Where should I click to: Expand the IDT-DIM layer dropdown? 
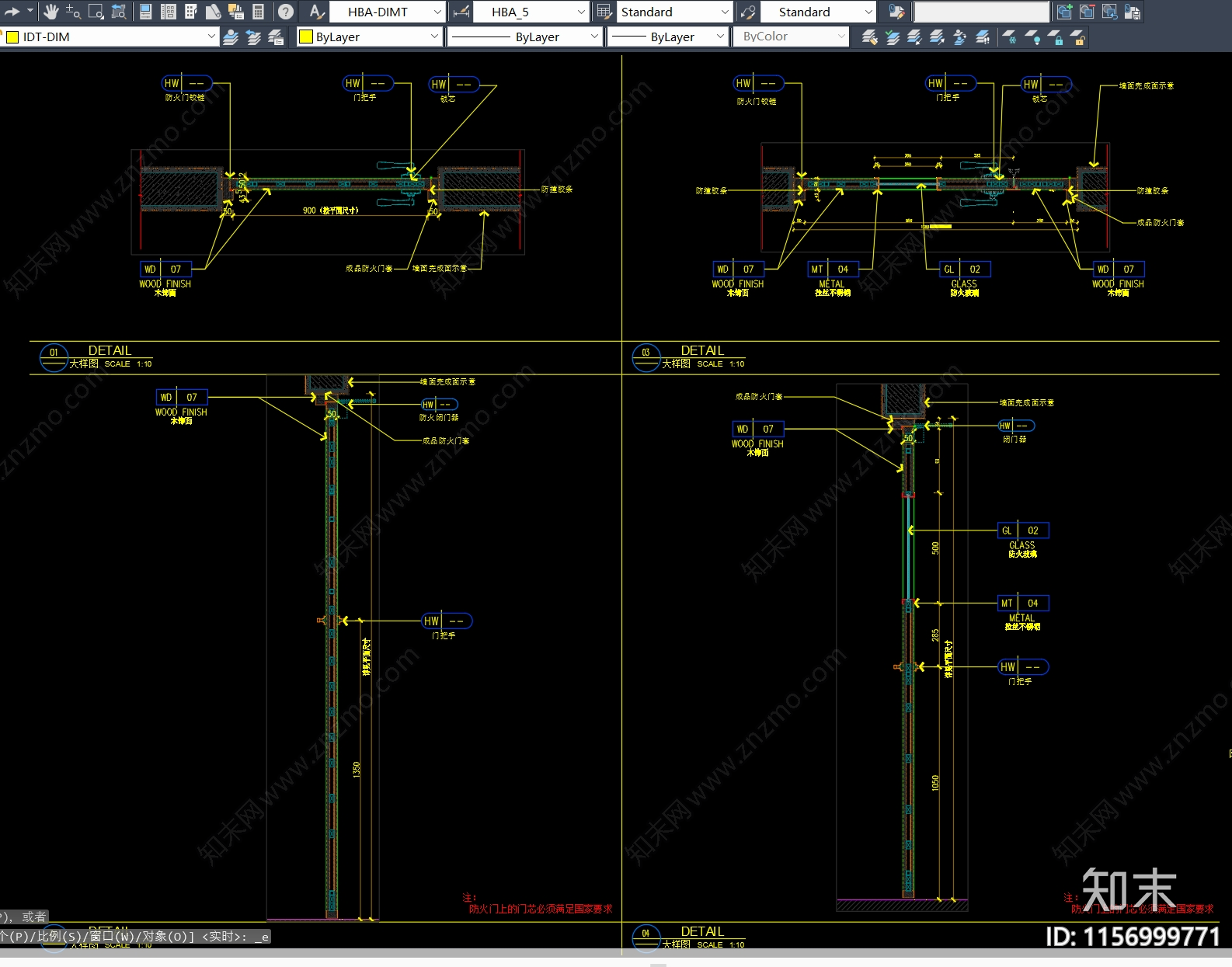pyautogui.click(x=211, y=37)
